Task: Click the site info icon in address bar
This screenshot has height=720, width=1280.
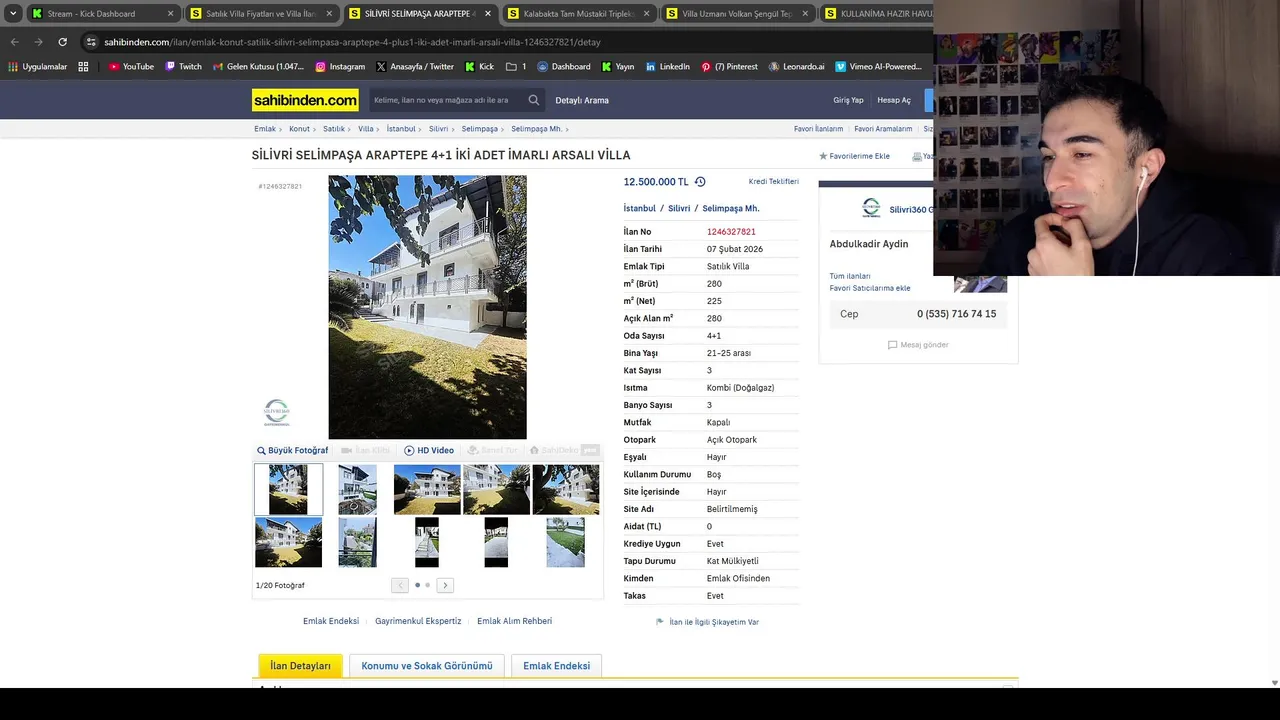Action: point(91,42)
